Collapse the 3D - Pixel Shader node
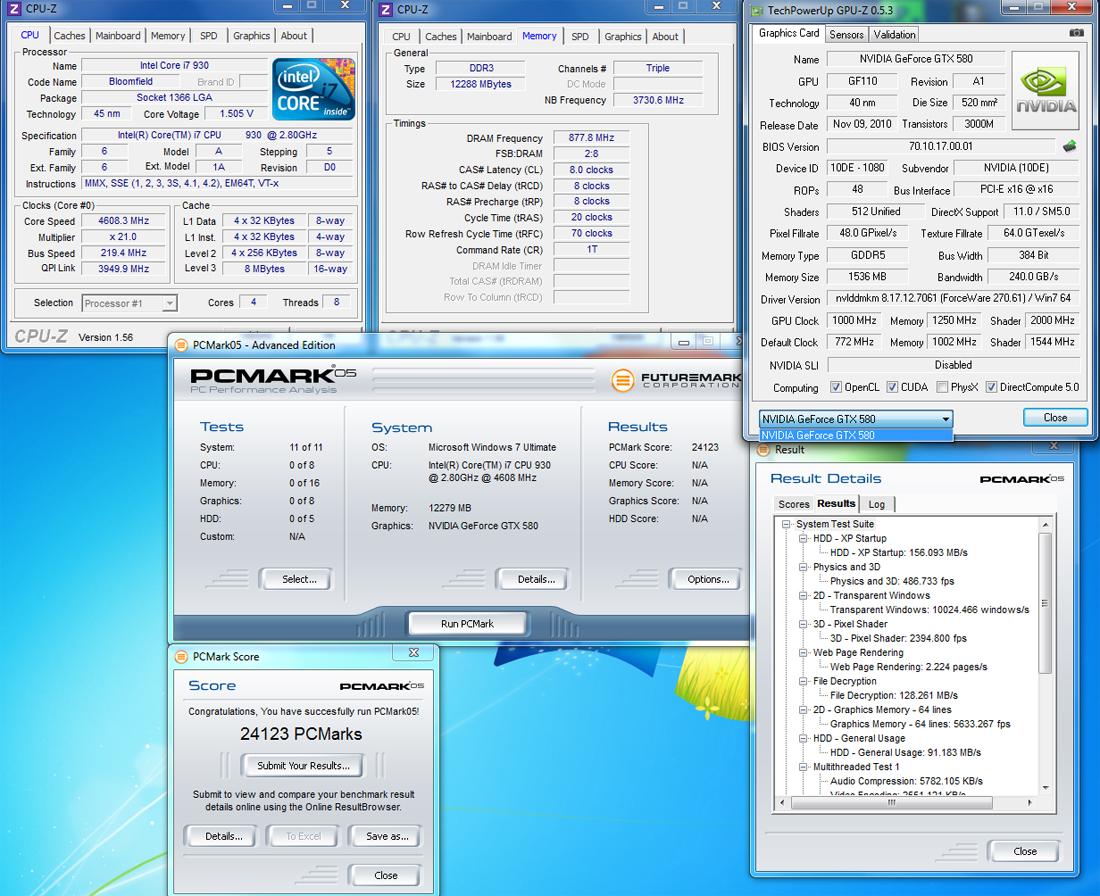 pyautogui.click(x=803, y=624)
